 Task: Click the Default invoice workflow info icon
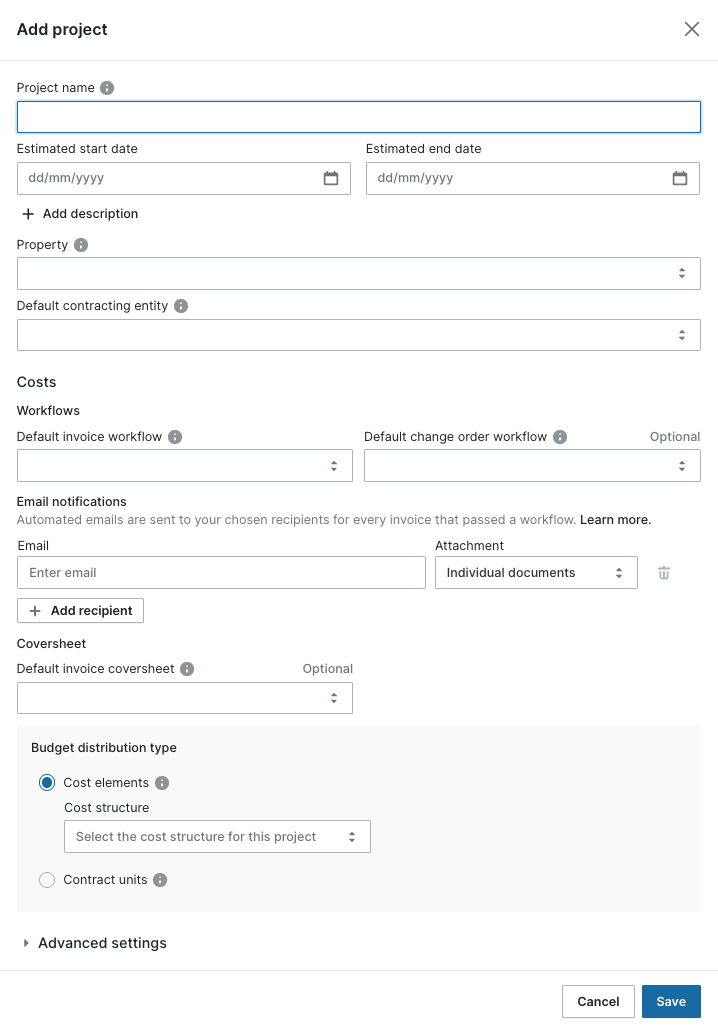point(175,437)
